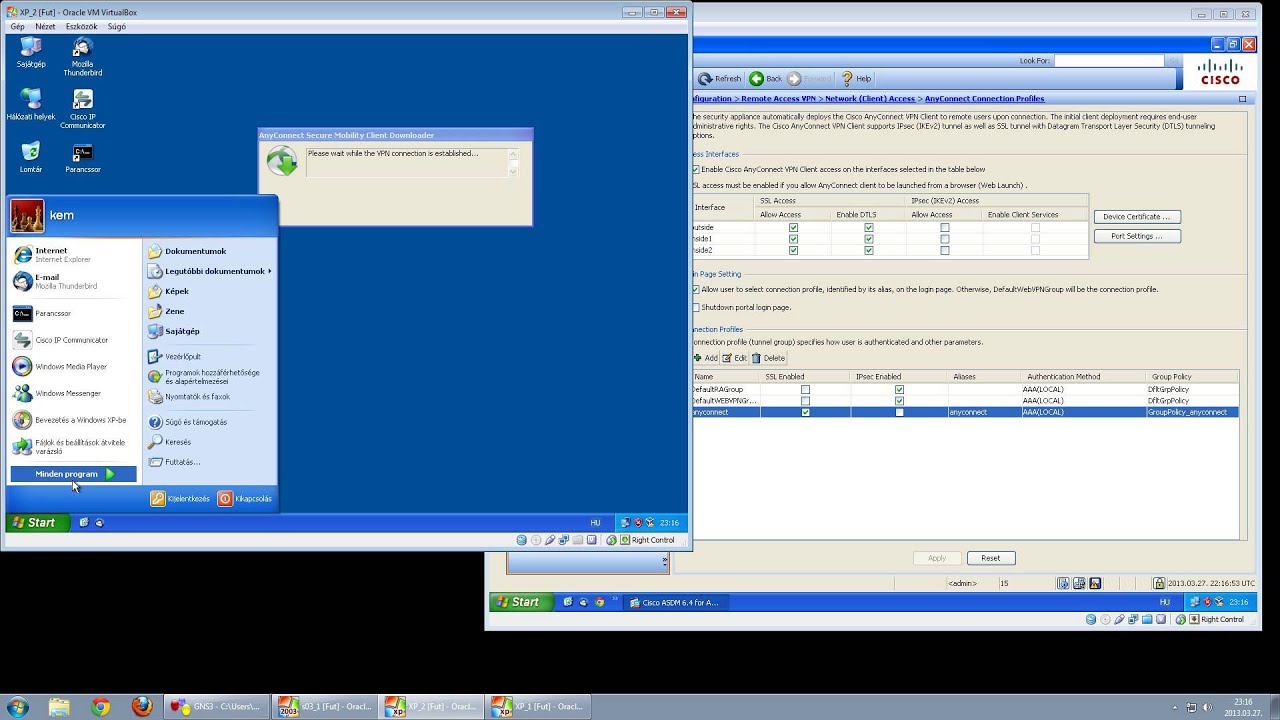Open Súgó és támogatás help entry
Viewport: 1280px width, 720px height.
[196, 422]
